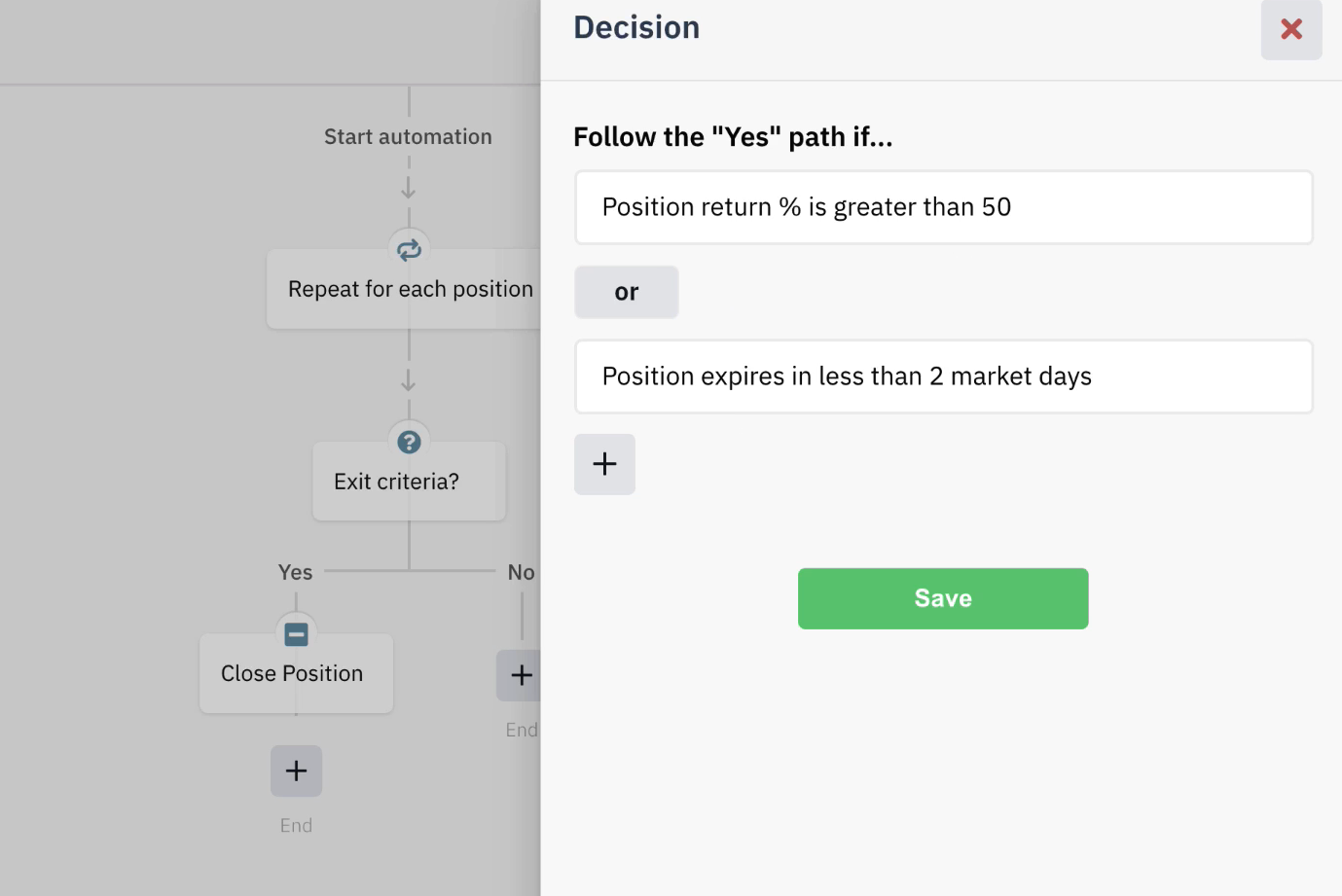Click the repeat loop icon above 'Repeat for each position'
The image size is (1342, 896).
coord(409,249)
